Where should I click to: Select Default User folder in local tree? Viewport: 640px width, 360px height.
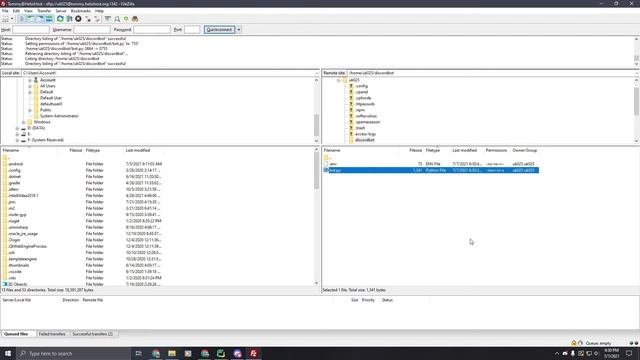(x=51, y=98)
